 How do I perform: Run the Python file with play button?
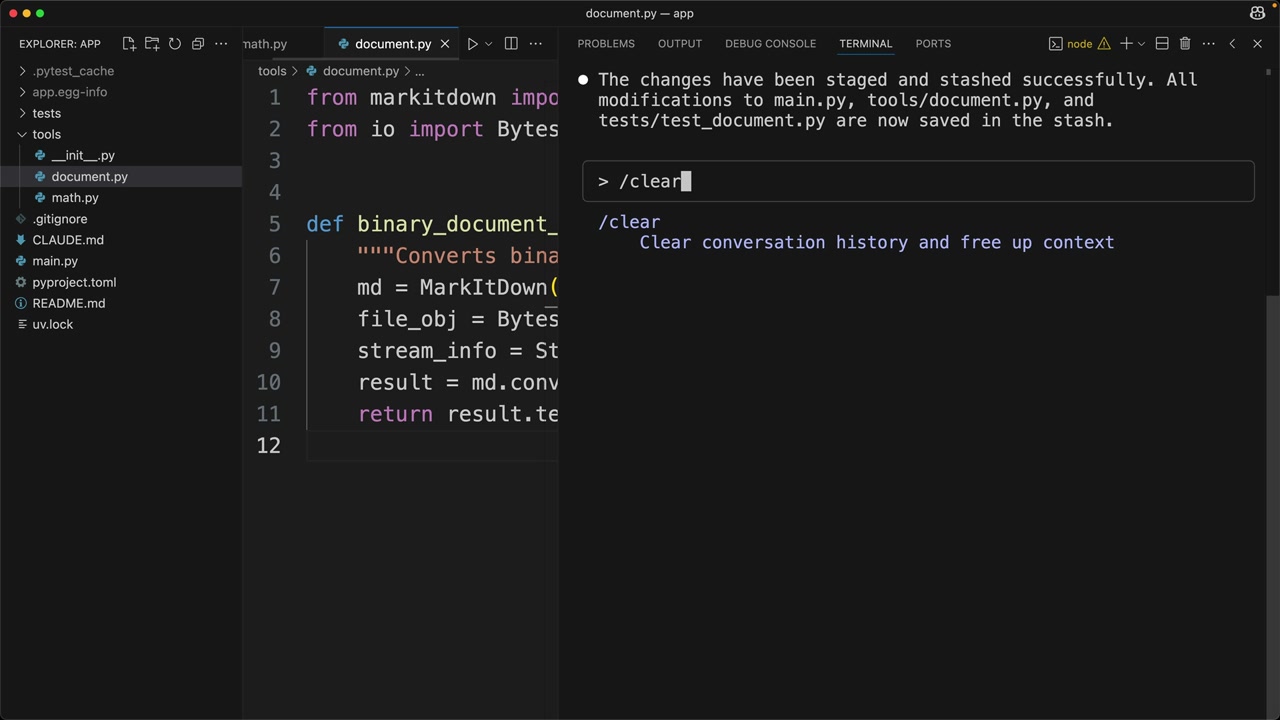(x=472, y=44)
